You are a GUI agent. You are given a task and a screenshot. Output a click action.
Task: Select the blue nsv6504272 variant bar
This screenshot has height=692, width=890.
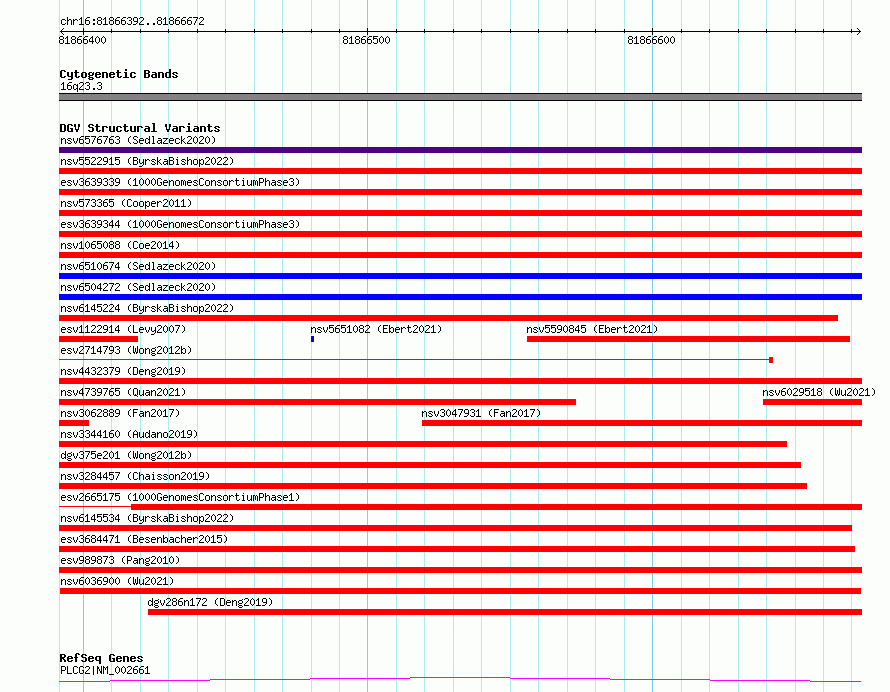(x=460, y=297)
